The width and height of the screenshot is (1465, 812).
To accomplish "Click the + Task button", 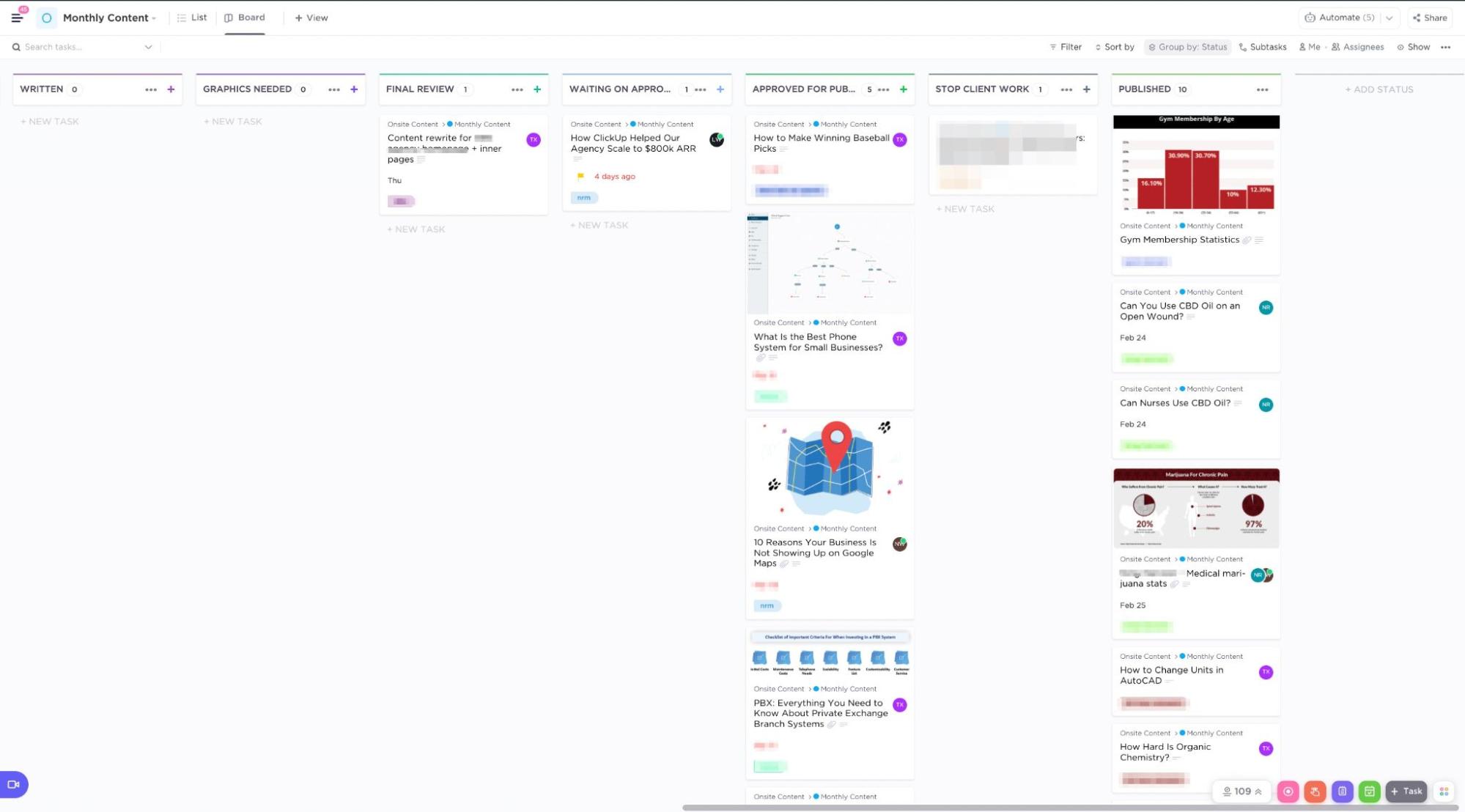I will pos(1406,791).
